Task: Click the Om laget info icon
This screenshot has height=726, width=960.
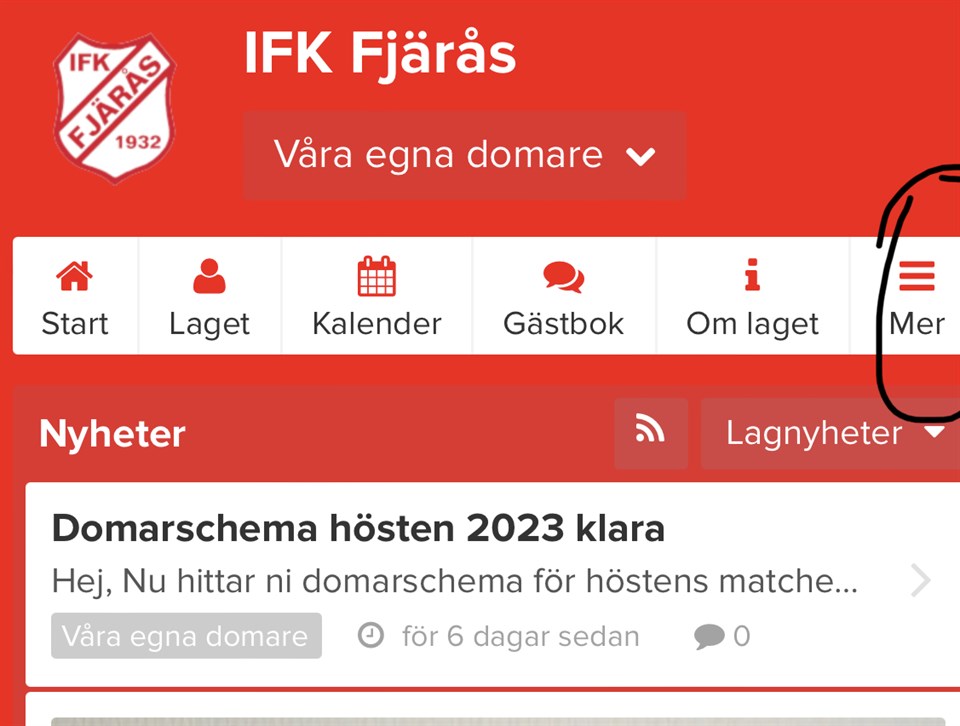Action: 752,274
